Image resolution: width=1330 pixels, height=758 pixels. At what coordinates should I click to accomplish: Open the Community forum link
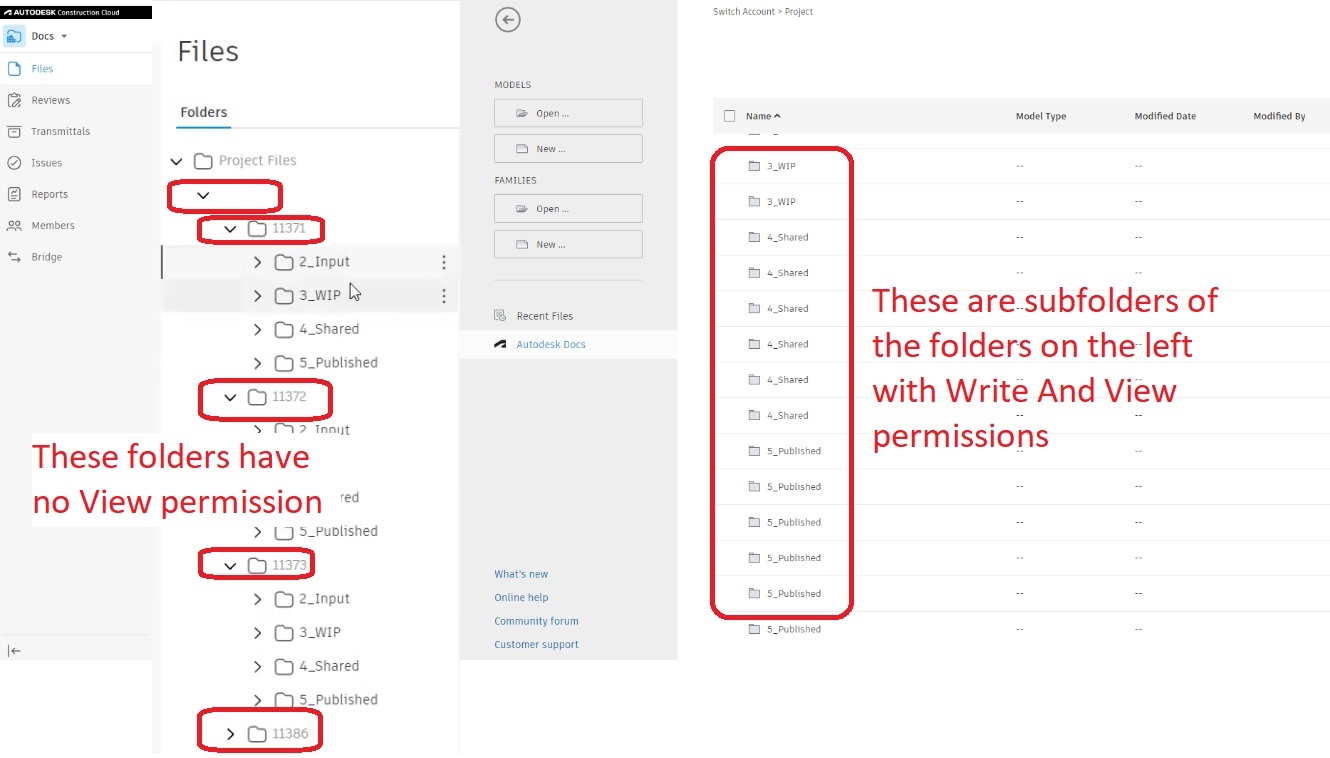[x=536, y=620]
